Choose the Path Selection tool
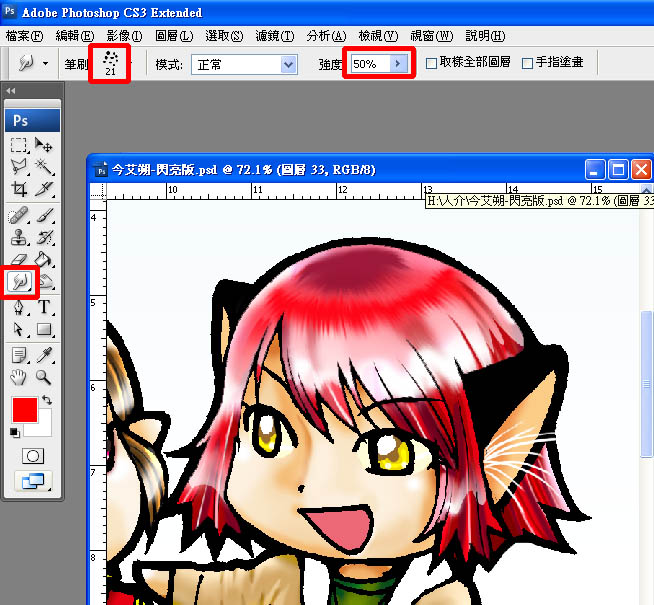 pyautogui.click(x=19, y=329)
